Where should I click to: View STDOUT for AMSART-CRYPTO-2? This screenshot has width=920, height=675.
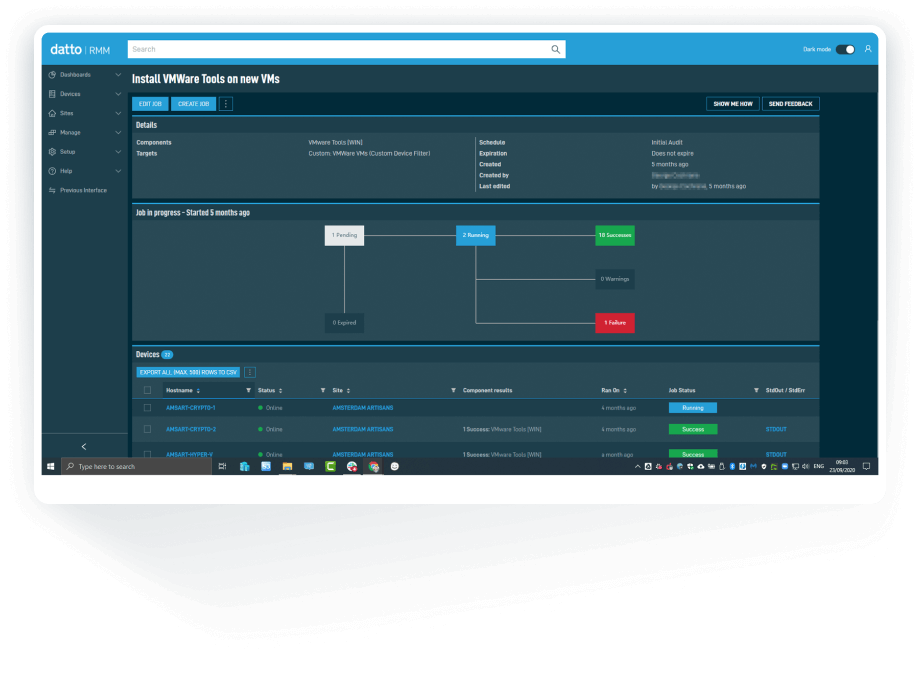(776, 430)
